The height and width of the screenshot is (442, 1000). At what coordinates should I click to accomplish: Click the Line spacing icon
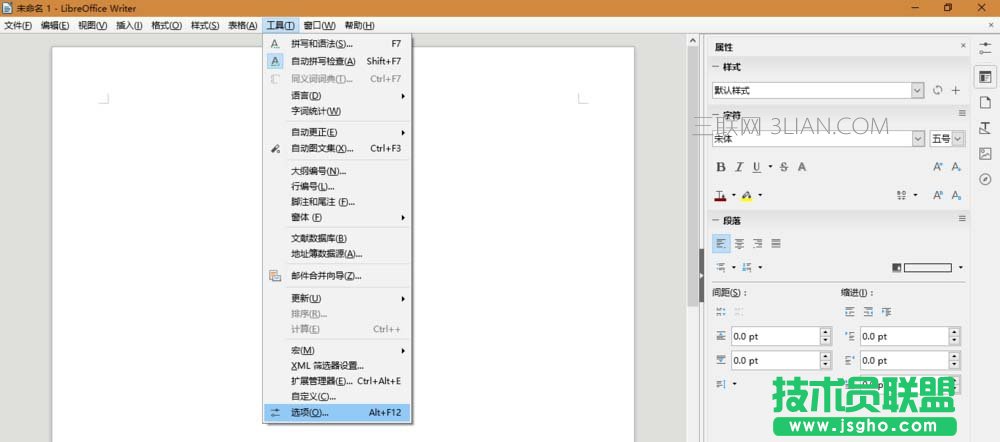[x=721, y=384]
